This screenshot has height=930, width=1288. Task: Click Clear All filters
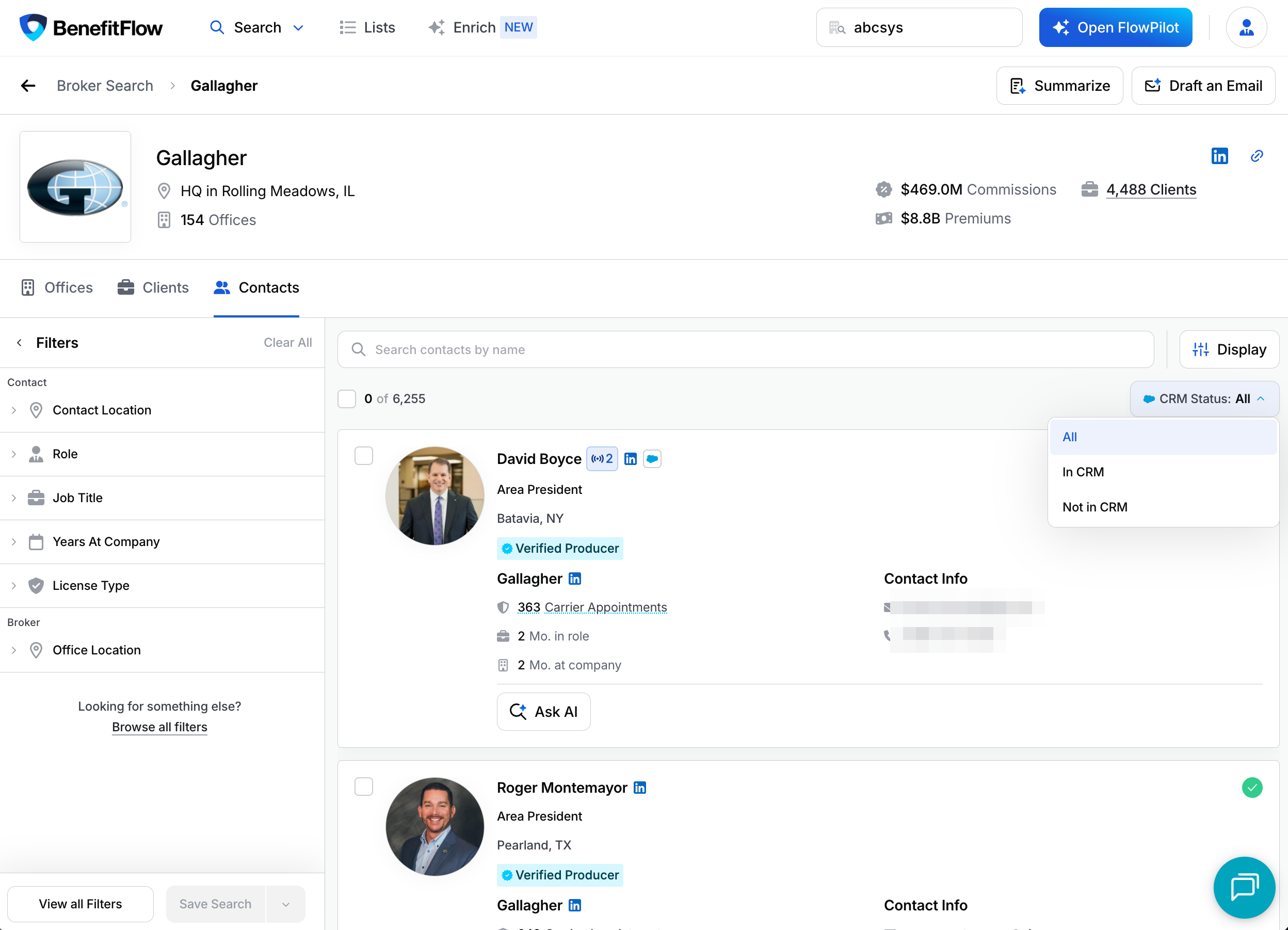click(288, 343)
